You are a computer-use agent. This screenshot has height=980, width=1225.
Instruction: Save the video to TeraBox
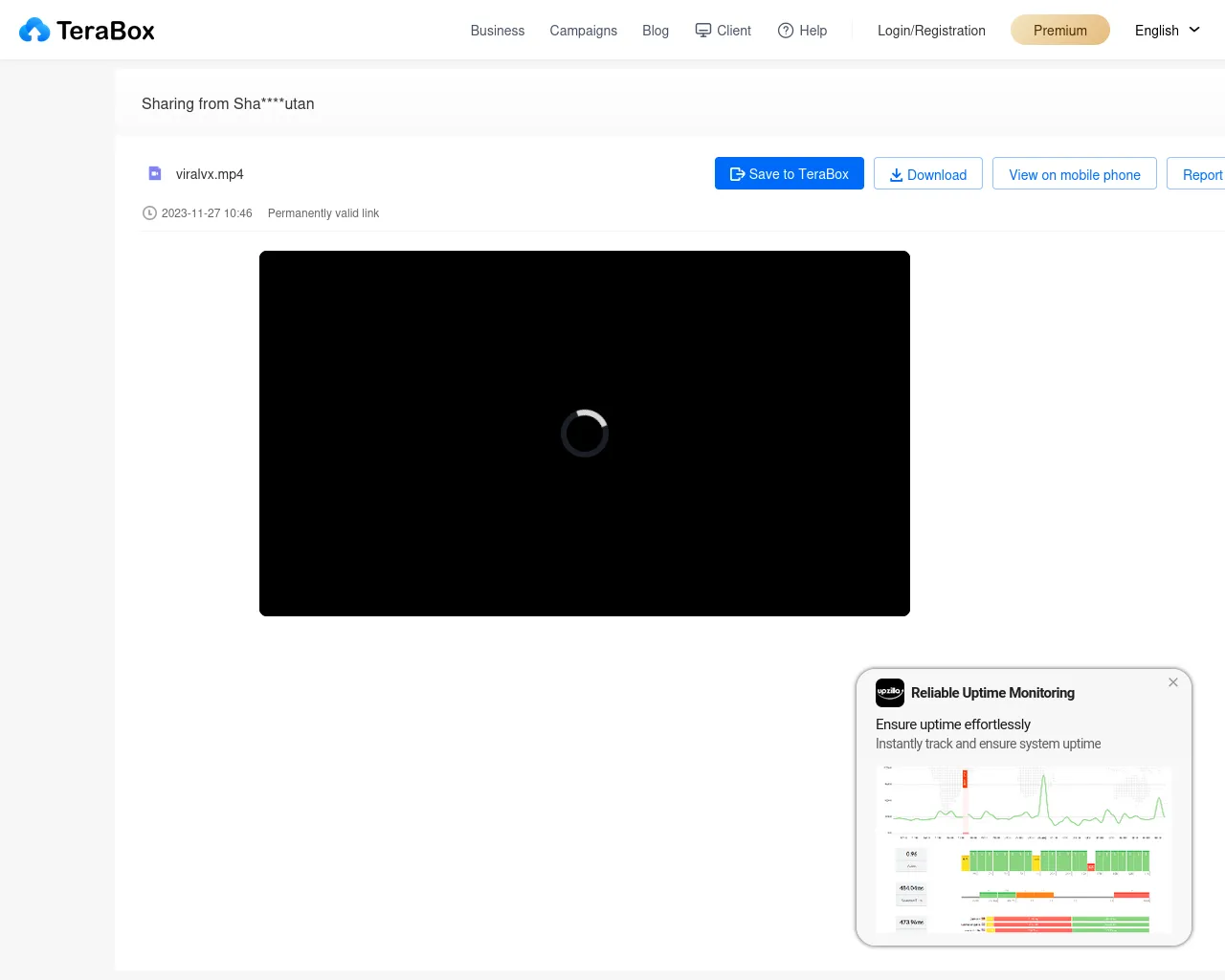tap(790, 174)
